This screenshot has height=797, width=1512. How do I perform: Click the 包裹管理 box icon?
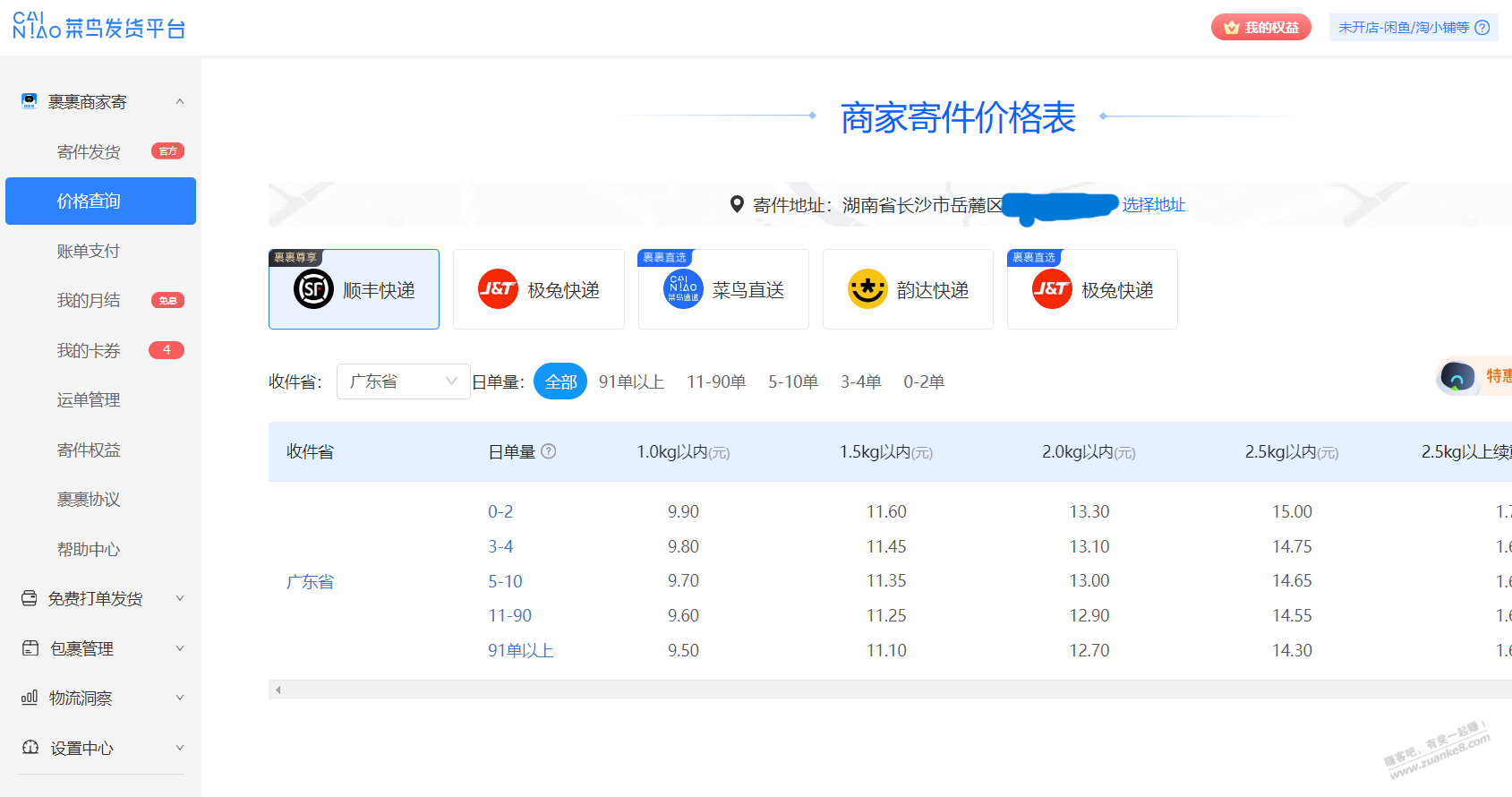tap(30, 647)
